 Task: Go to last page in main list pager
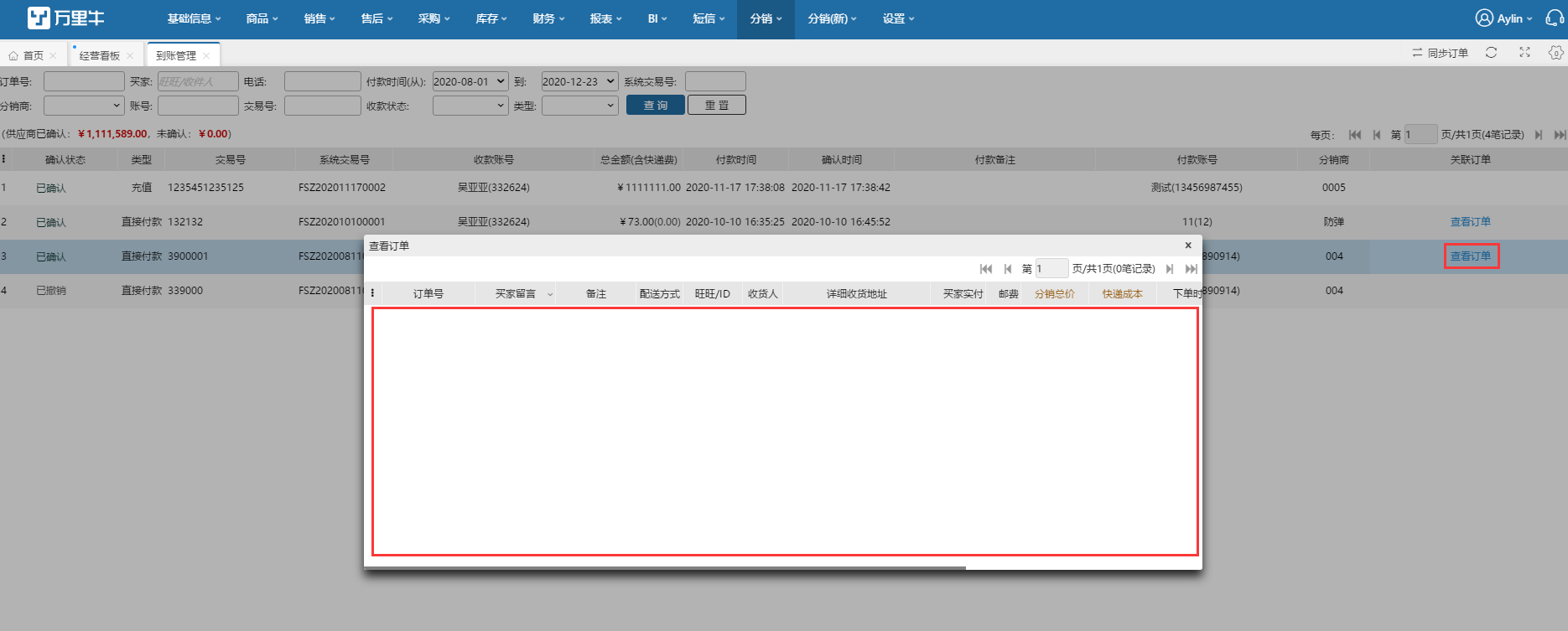coord(1560,134)
